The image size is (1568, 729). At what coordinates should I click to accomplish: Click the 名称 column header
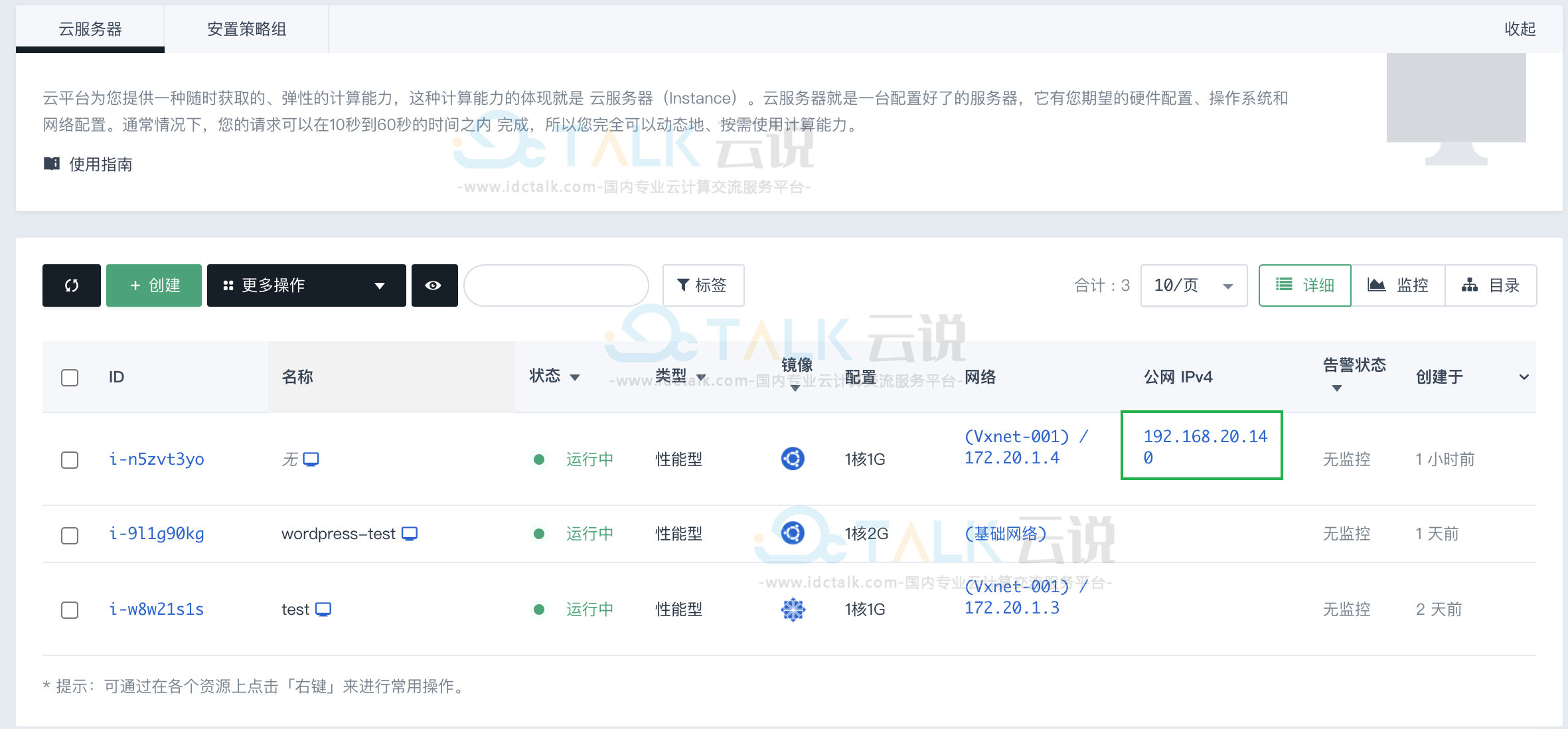[297, 377]
